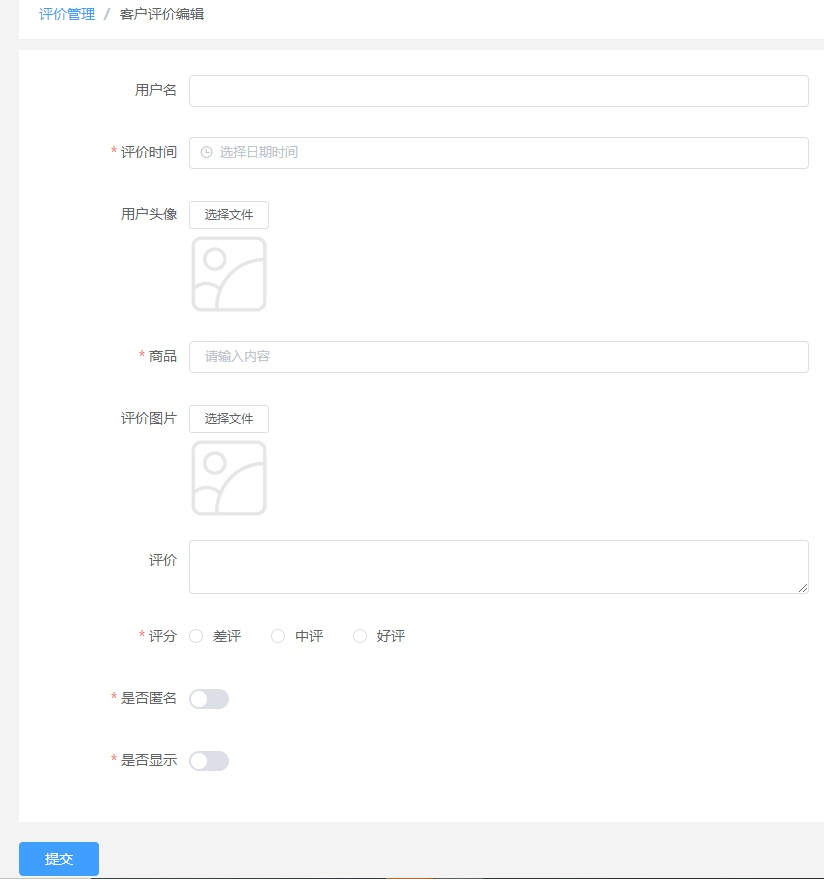Screen dimensions: 825x880
Task: Choose a file for 用户头像
Action: (x=229, y=215)
